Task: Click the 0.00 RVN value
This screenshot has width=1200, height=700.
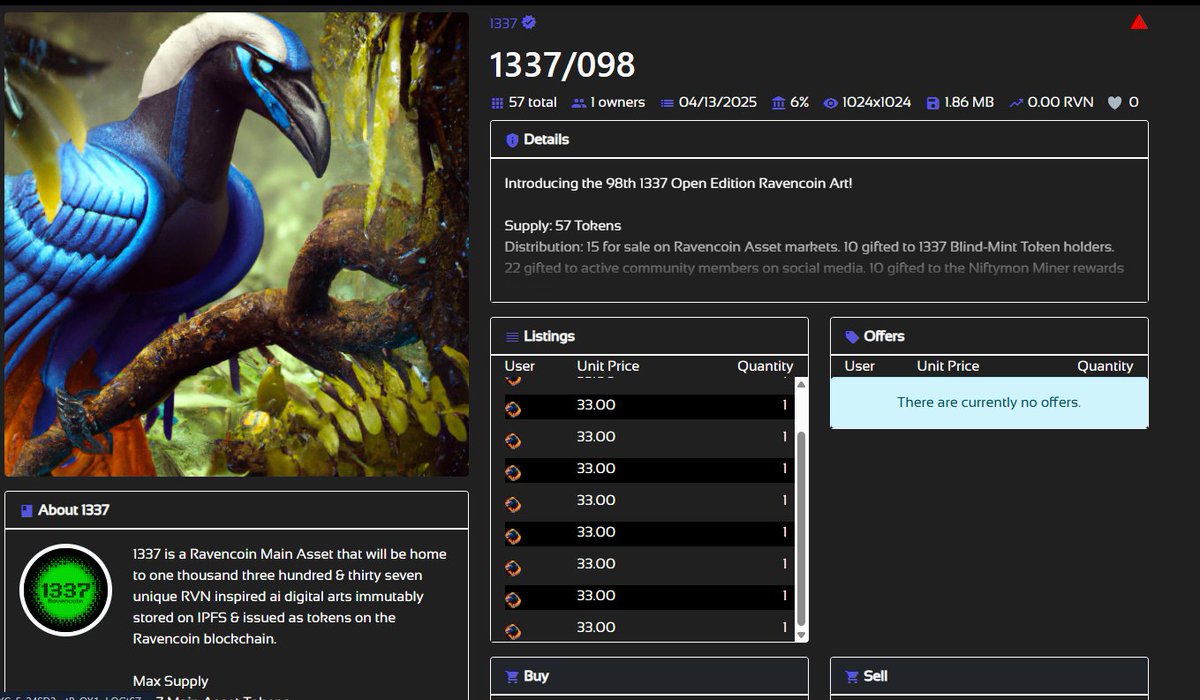Action: pyautogui.click(x=1060, y=102)
